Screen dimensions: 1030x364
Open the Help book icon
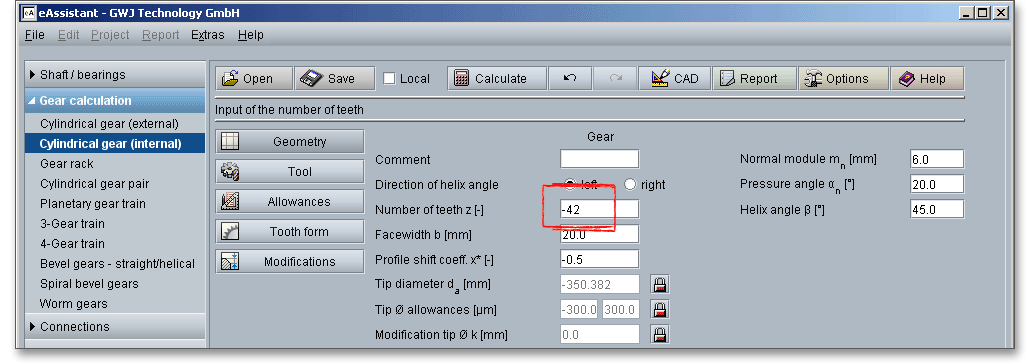tap(927, 78)
